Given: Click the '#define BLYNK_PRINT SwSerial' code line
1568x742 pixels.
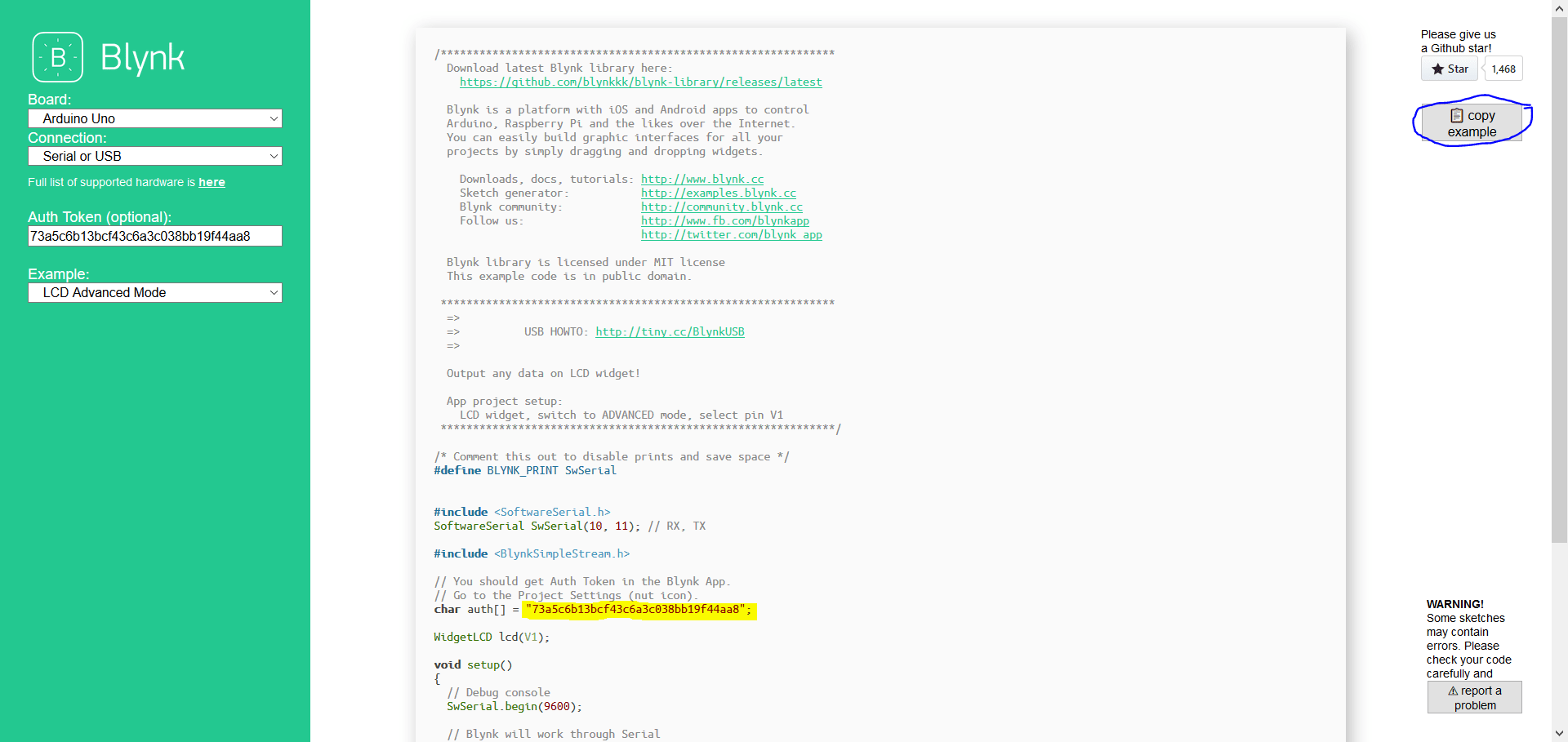Looking at the screenshot, I should click(525, 471).
